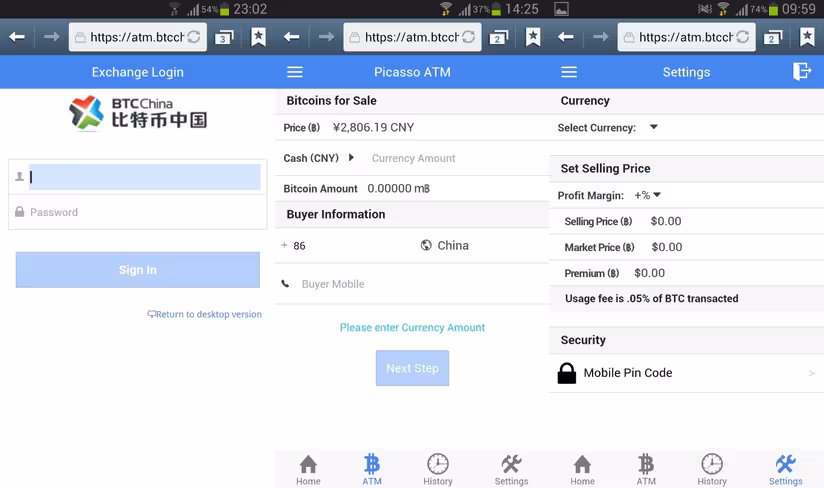Click Please enter Currency Amount message
The width and height of the screenshot is (824, 488).
click(413, 327)
